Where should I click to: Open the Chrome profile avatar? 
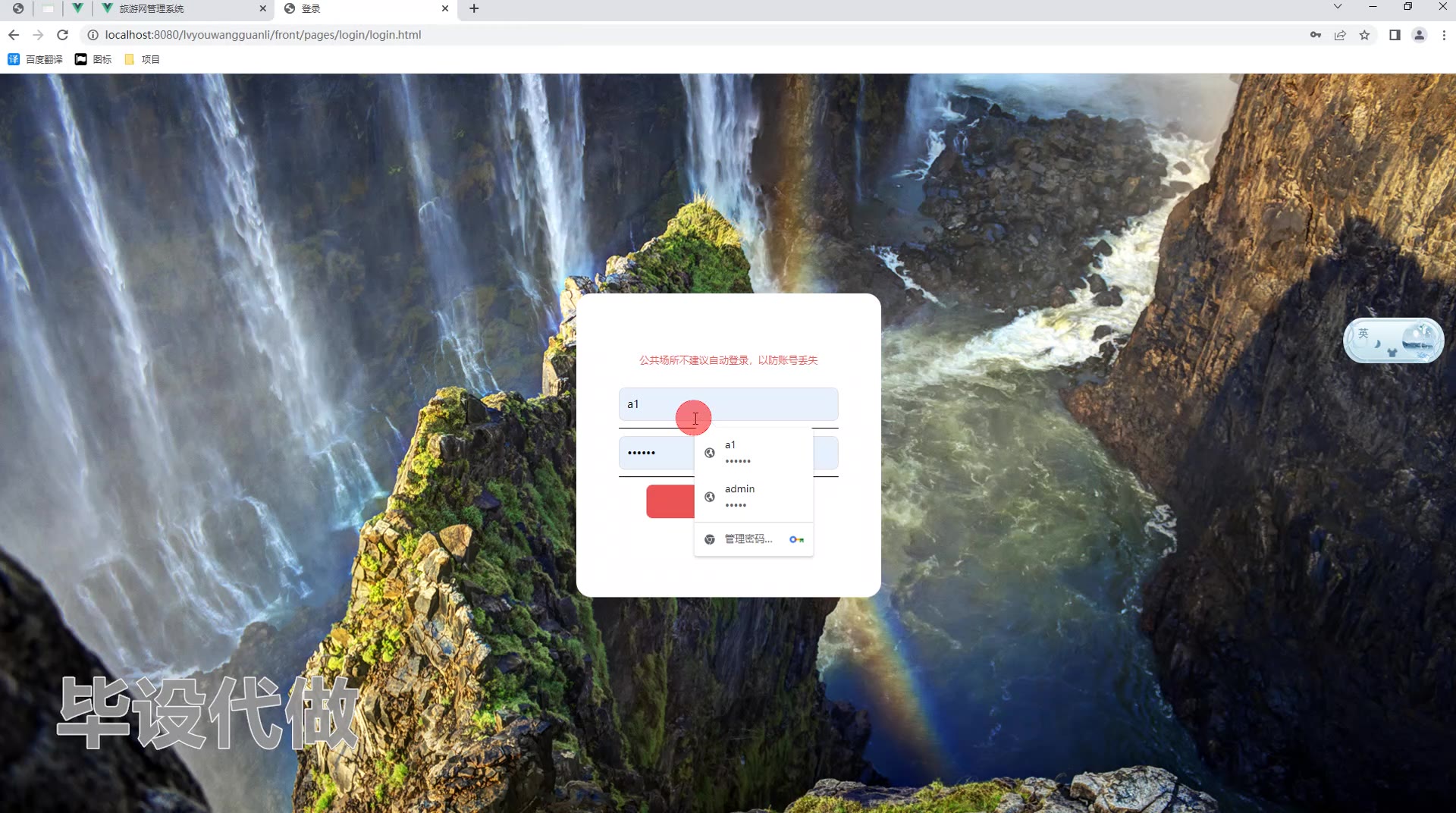1420,35
